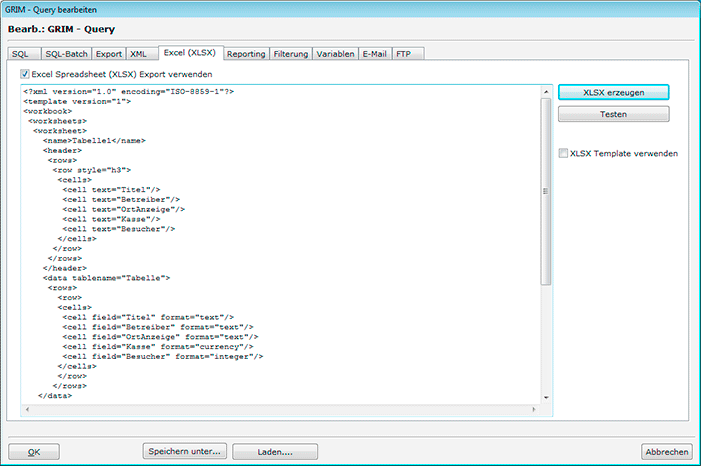Switch to the FTP tab

click(x=403, y=53)
